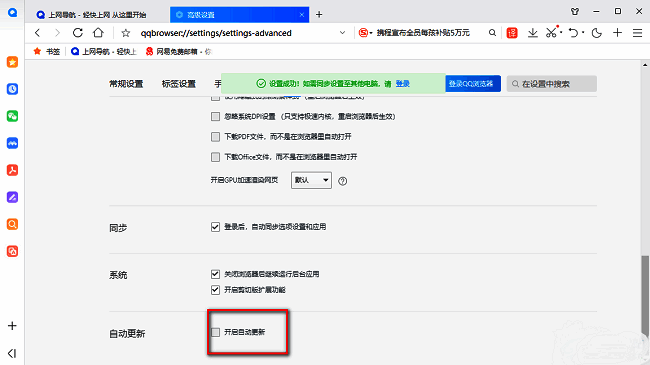Go back to previous page
The image size is (650, 365).
(x=38, y=33)
